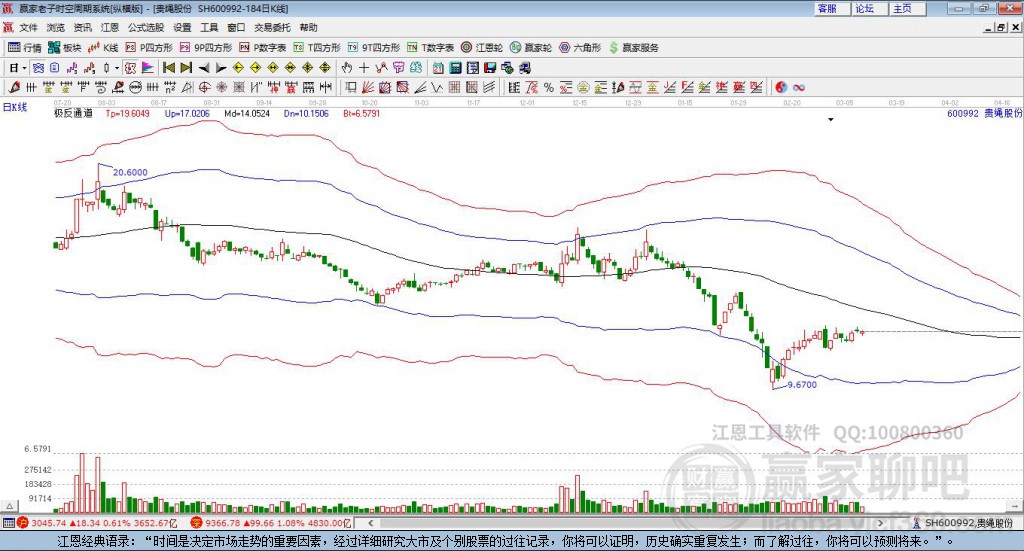Open the 文件 menu

[x=29, y=27]
